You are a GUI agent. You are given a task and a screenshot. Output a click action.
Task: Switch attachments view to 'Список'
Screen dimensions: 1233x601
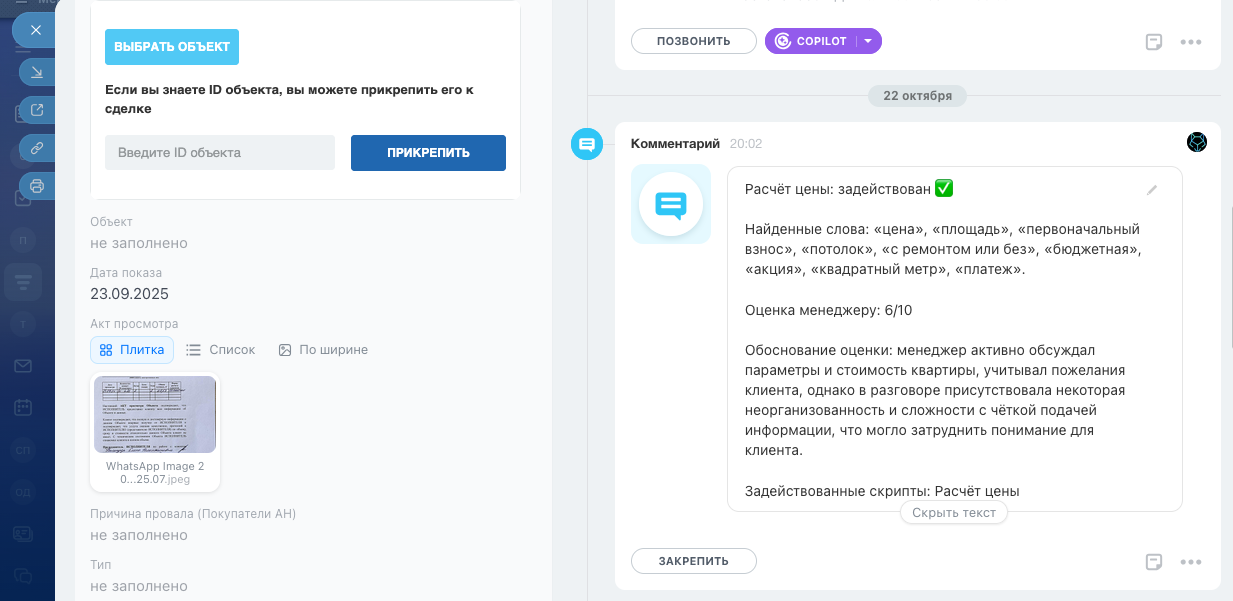pos(221,350)
